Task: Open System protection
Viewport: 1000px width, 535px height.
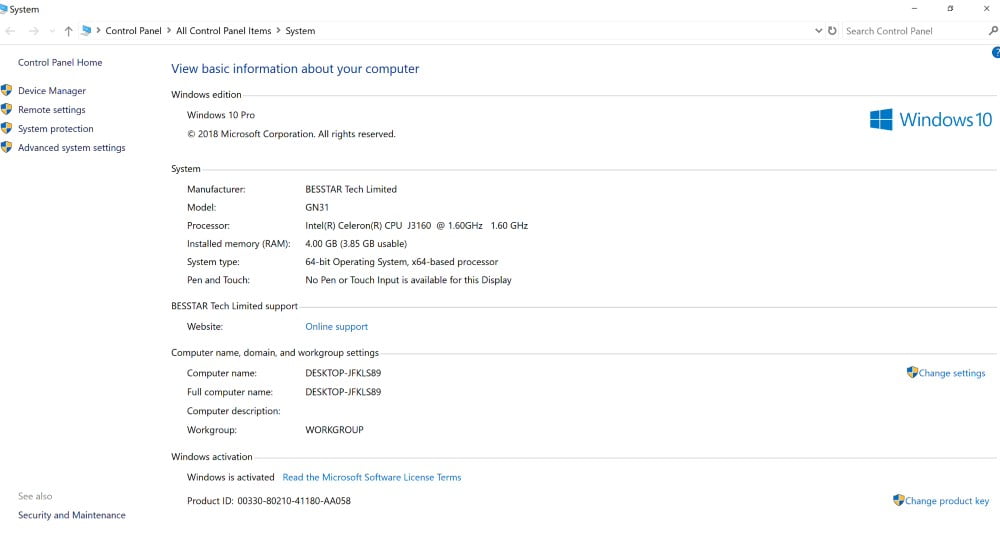Action: pos(55,129)
